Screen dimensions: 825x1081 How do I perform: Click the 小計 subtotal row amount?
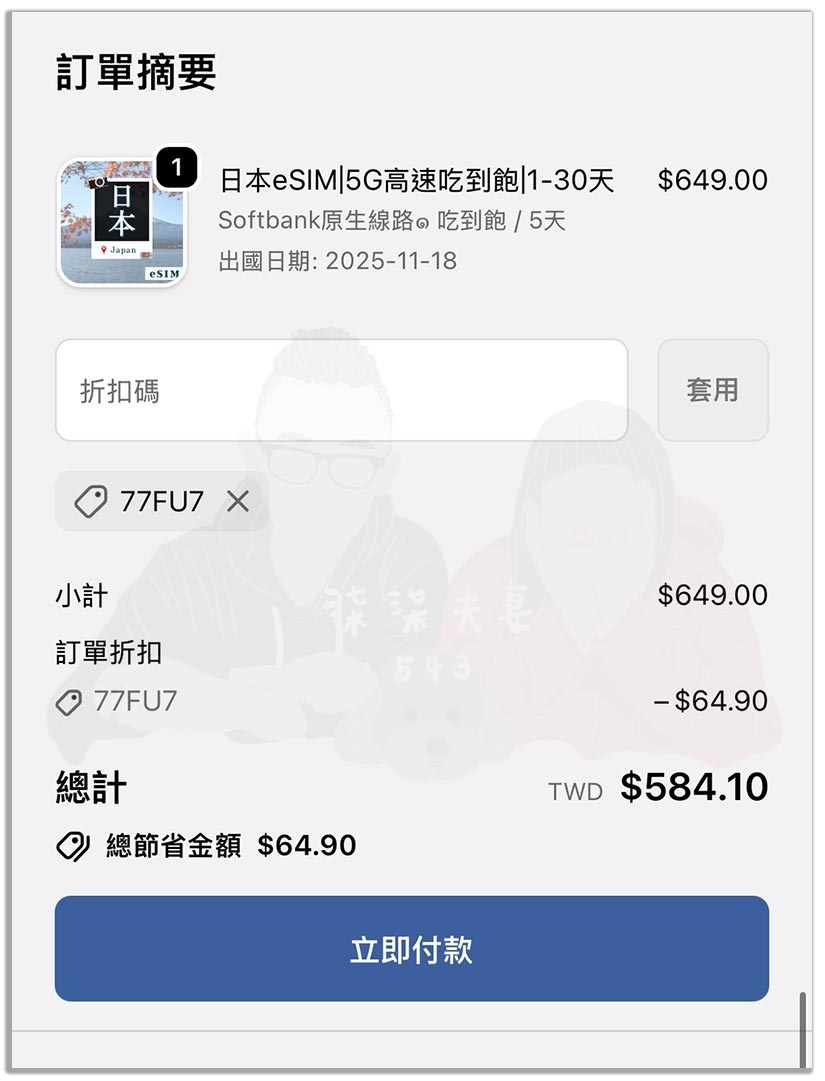[x=713, y=595]
